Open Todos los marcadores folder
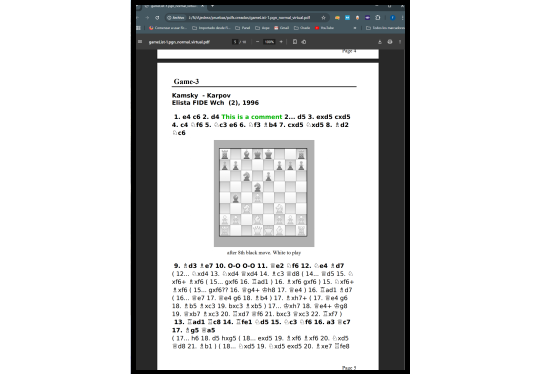The image size is (540, 374). (385, 28)
